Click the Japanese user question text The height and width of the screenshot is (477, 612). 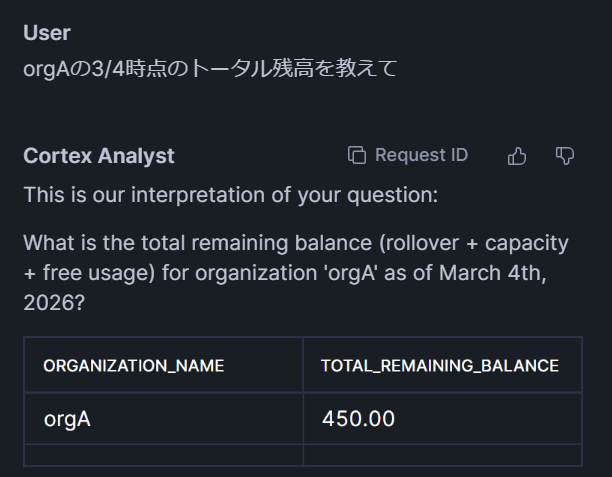tap(210, 68)
